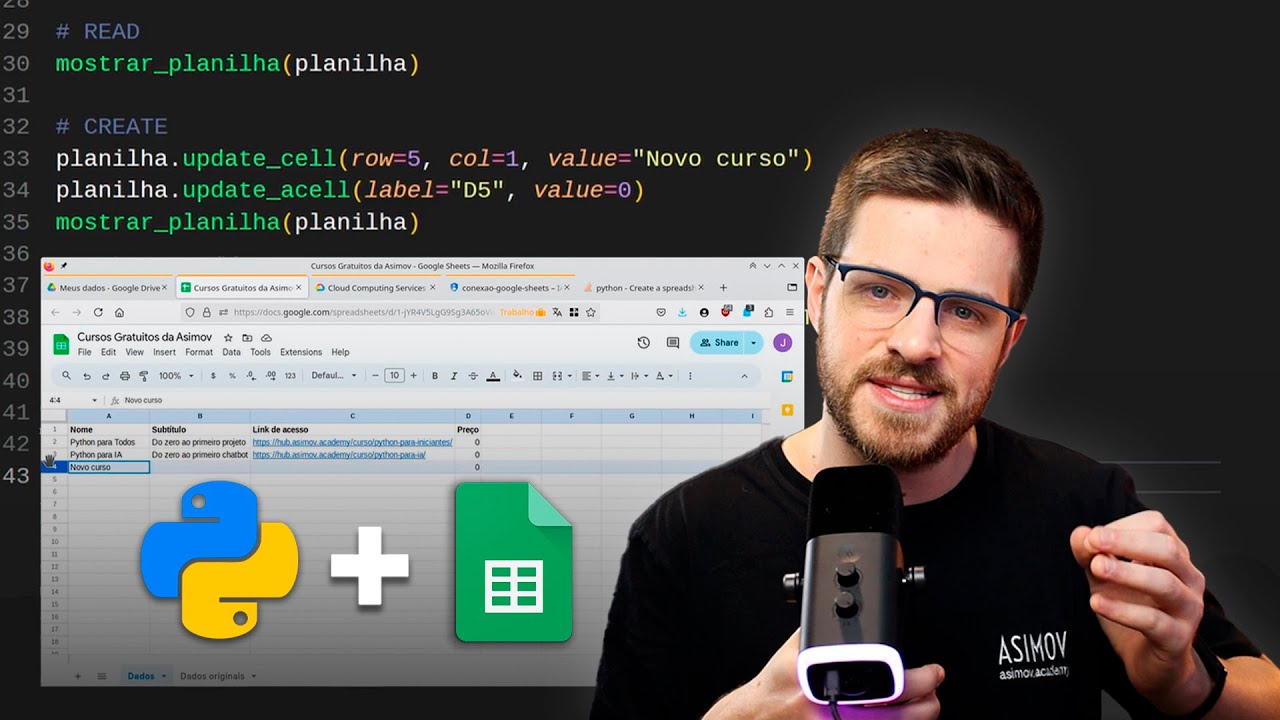The width and height of the screenshot is (1280, 720).
Task: Open Google Calendar side panel icon
Action: tap(787, 377)
